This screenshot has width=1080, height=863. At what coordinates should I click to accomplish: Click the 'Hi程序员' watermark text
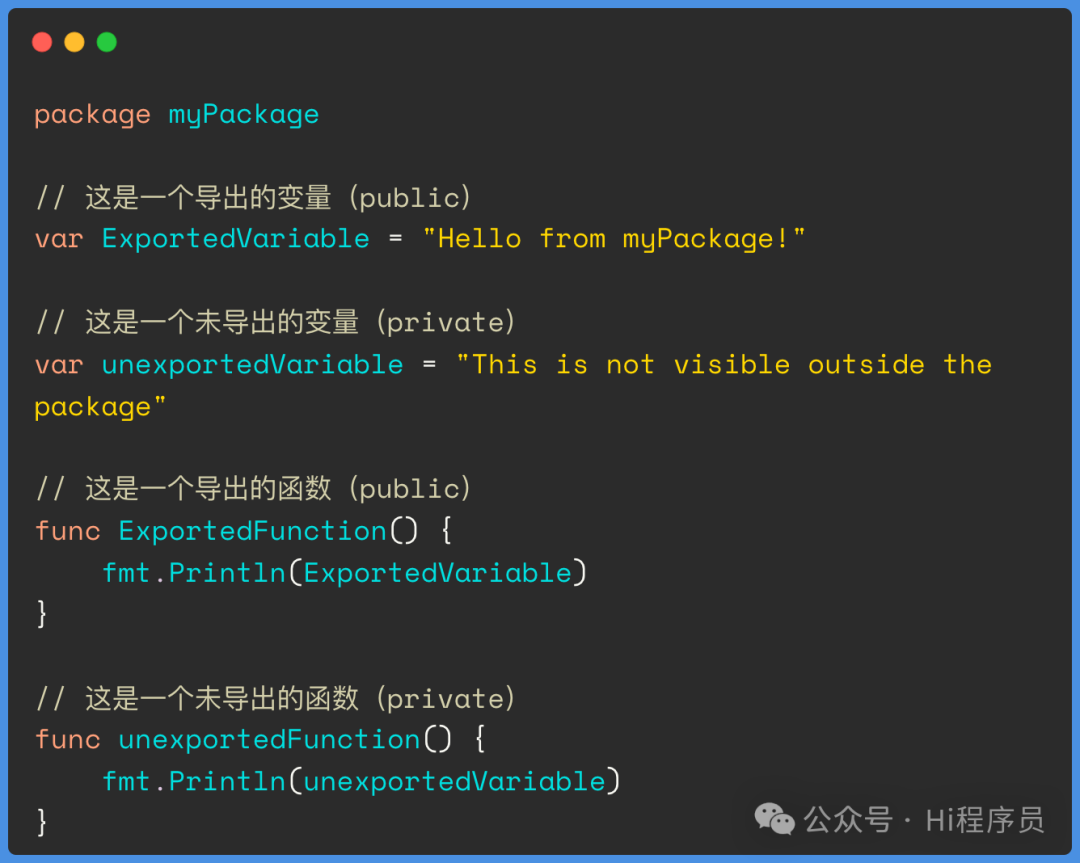coord(984,820)
